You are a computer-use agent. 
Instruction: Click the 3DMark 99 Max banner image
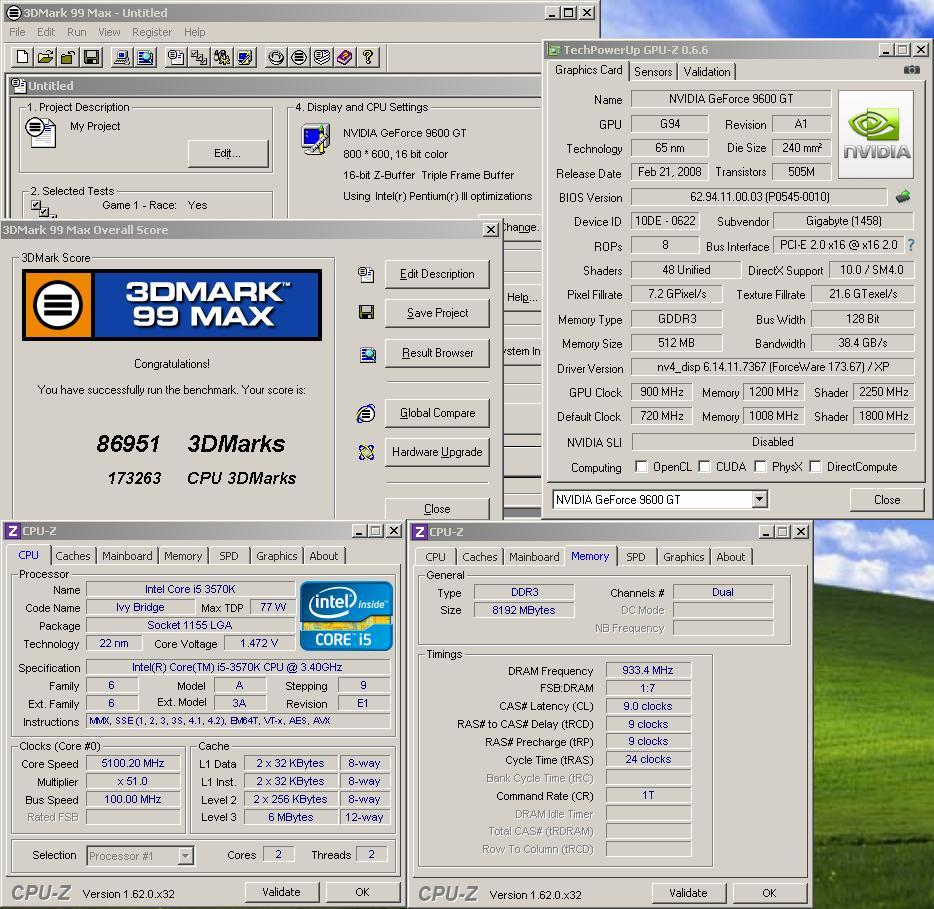[x=172, y=304]
